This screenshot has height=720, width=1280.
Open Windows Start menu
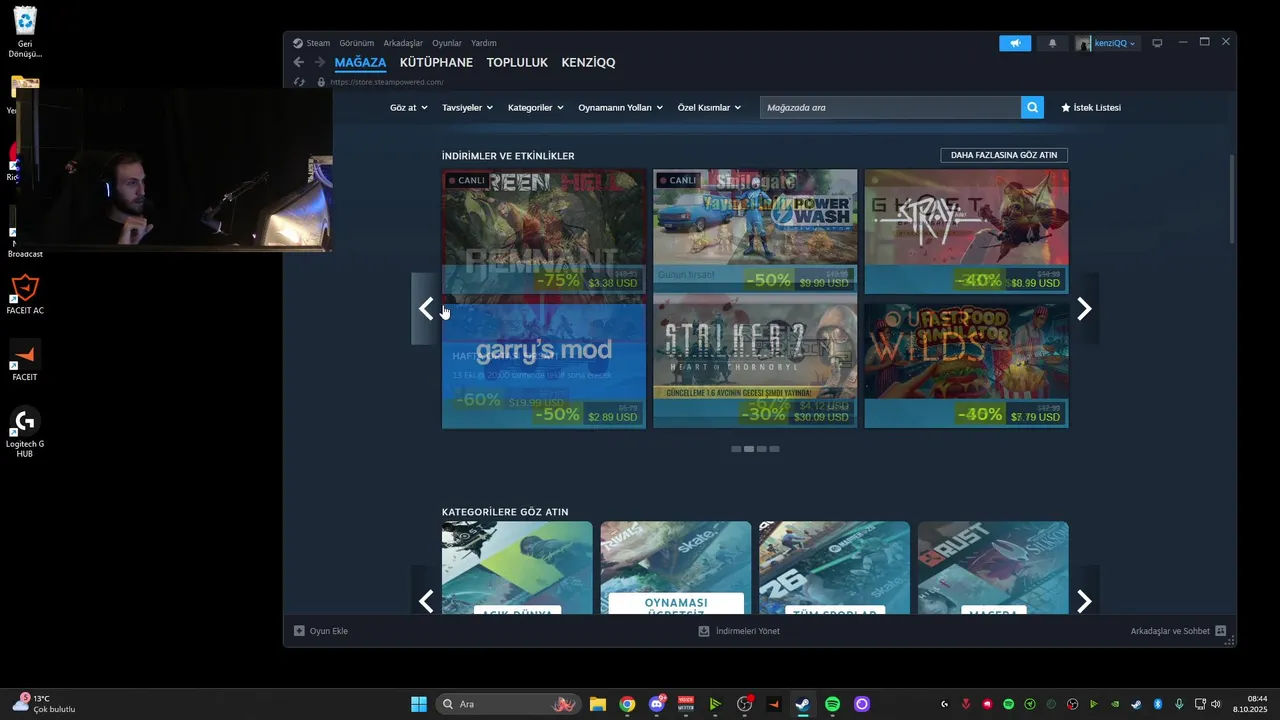[419, 704]
